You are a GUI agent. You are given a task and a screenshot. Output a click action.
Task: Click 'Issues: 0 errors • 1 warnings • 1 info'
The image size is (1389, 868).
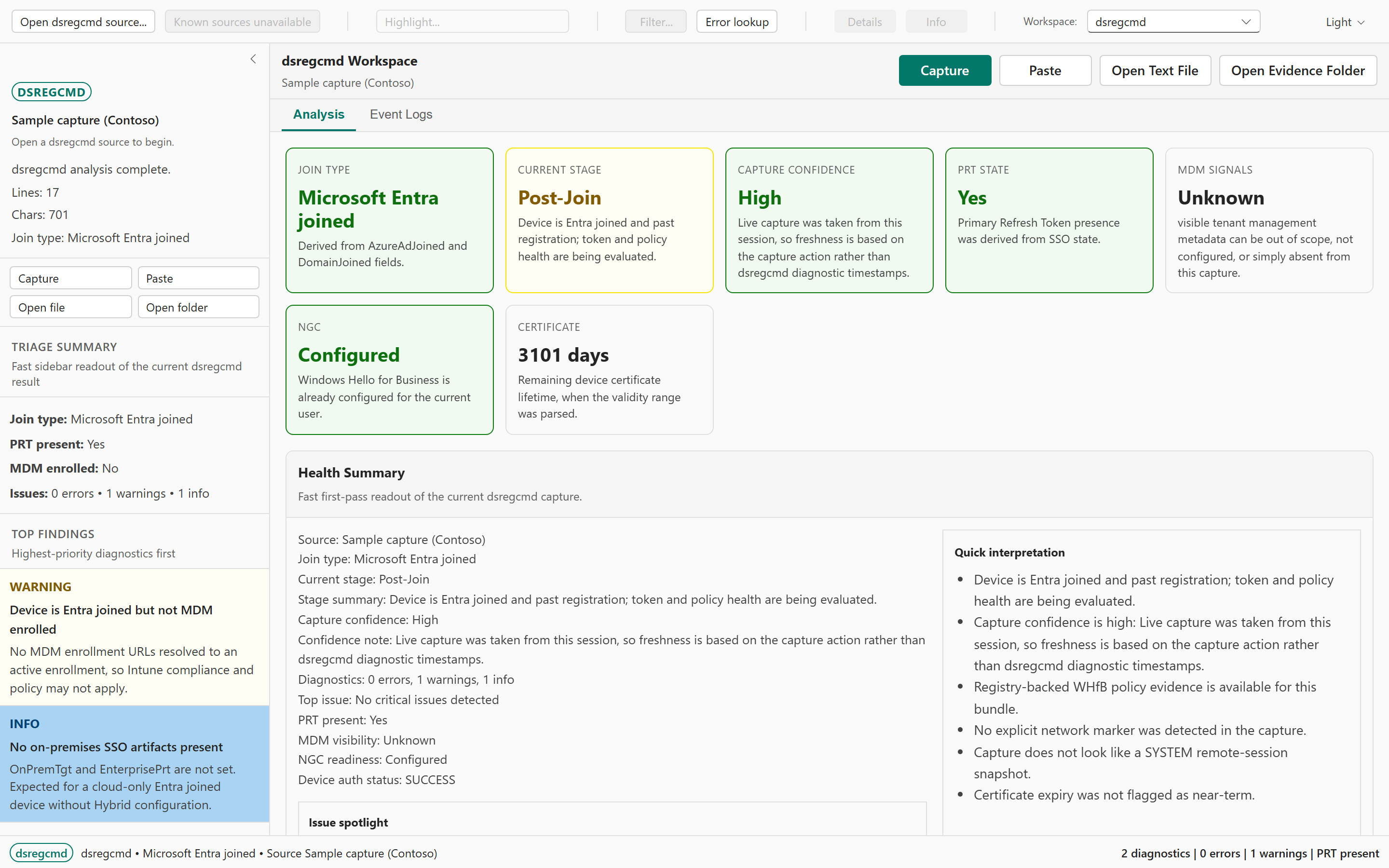coord(109,494)
